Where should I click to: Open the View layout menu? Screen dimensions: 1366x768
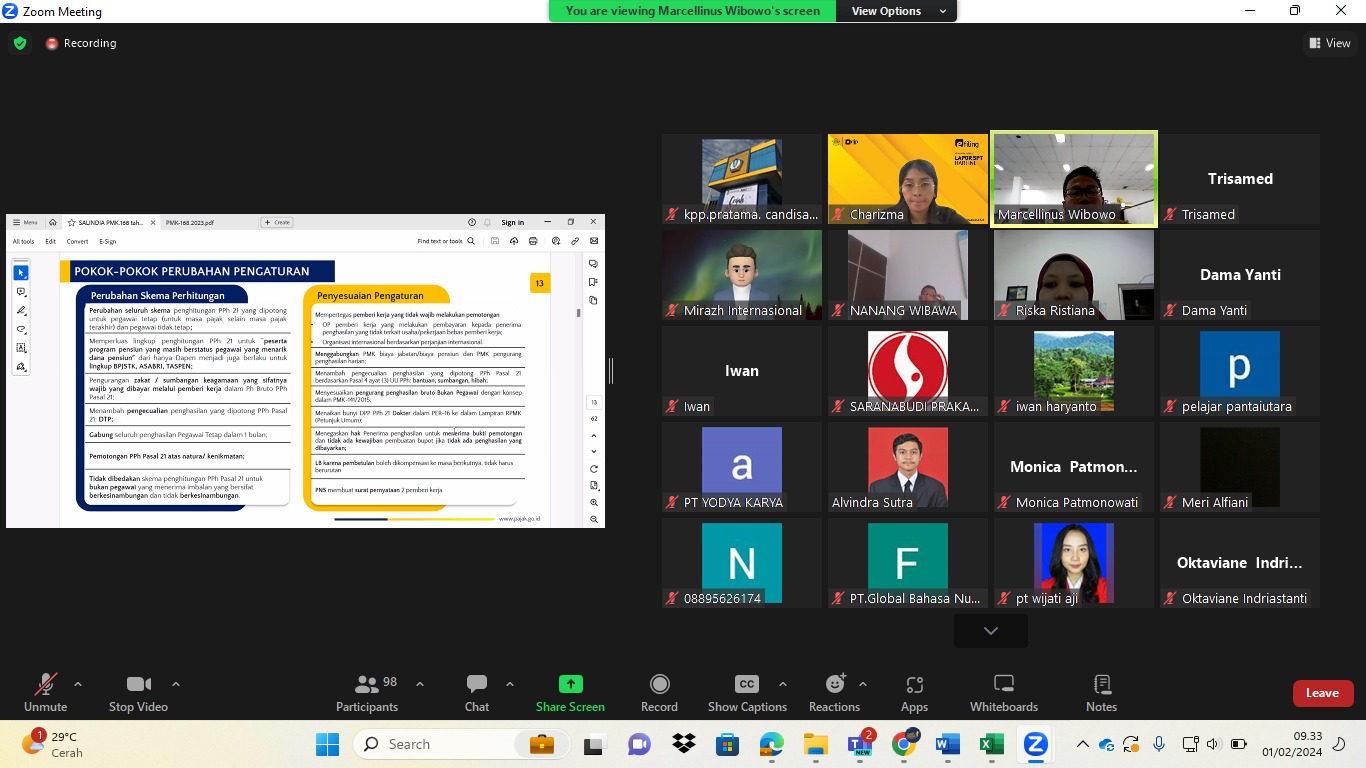pos(1330,43)
